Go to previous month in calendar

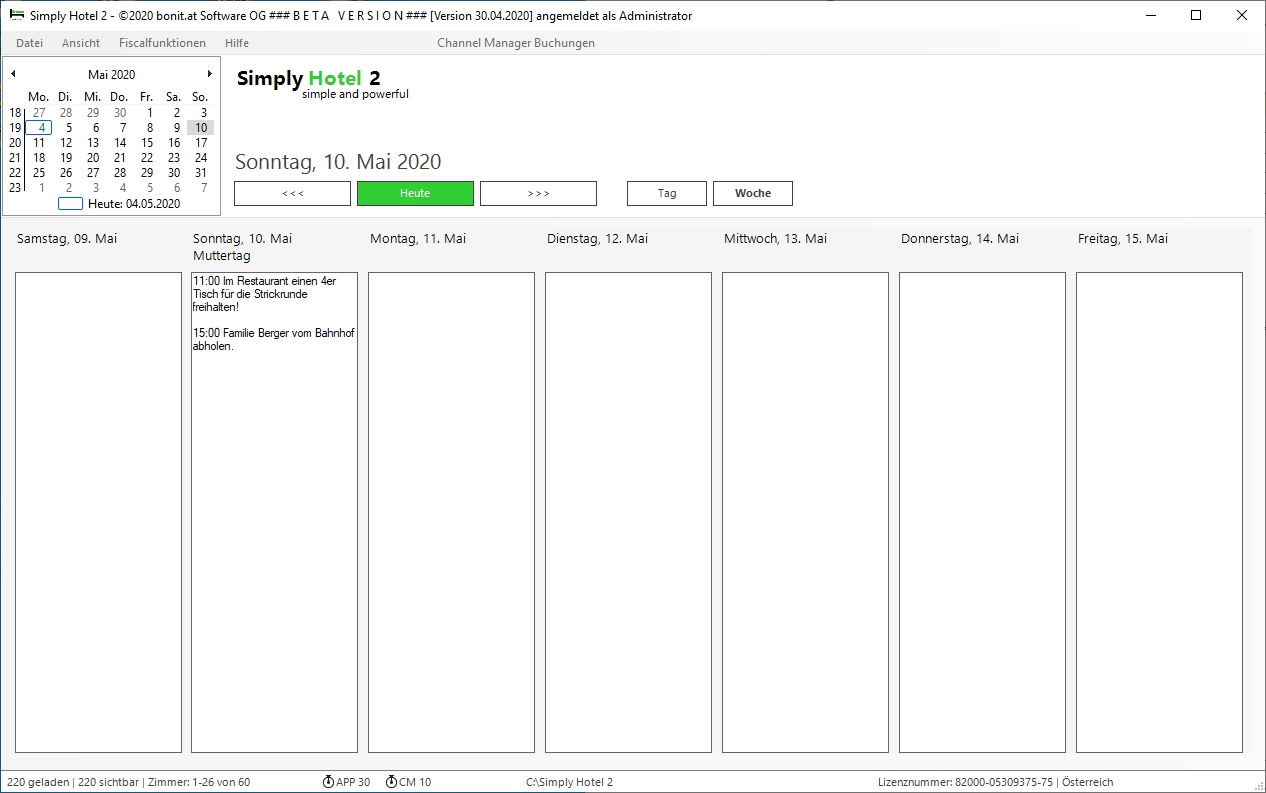point(13,74)
